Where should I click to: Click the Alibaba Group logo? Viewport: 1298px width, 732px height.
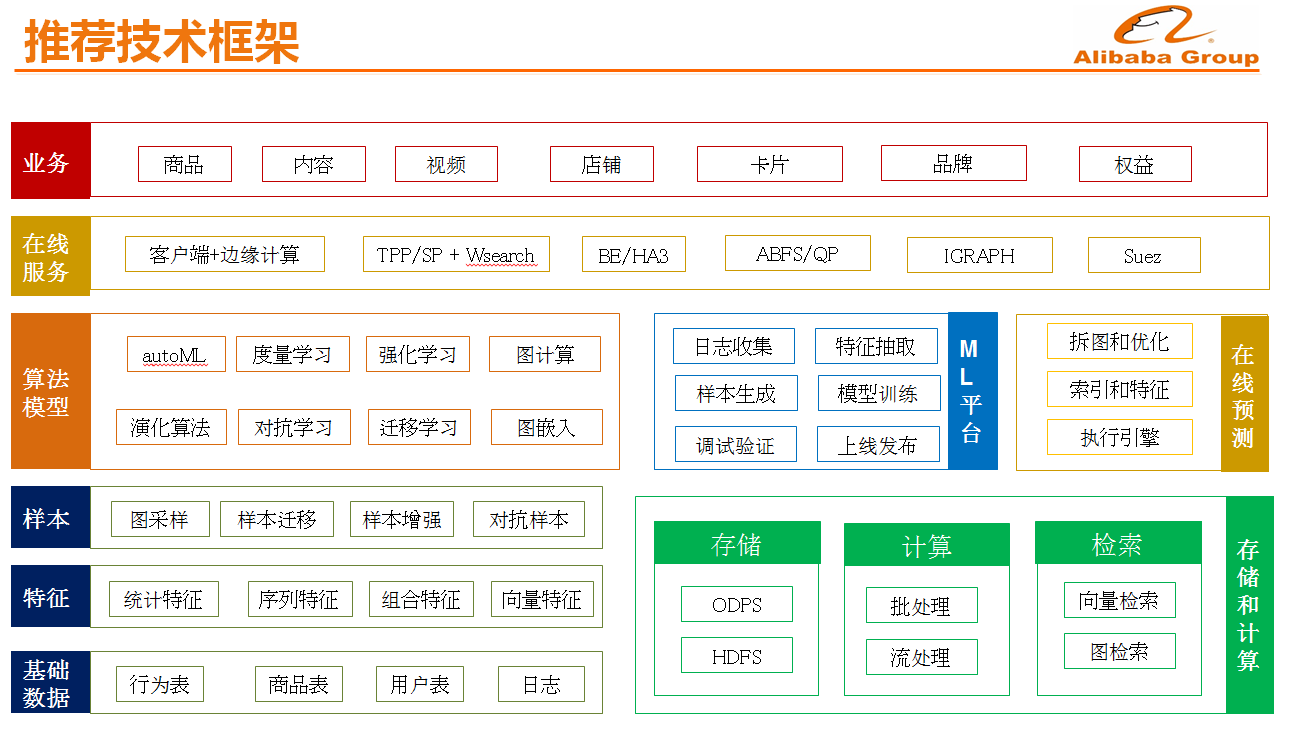point(1163,37)
